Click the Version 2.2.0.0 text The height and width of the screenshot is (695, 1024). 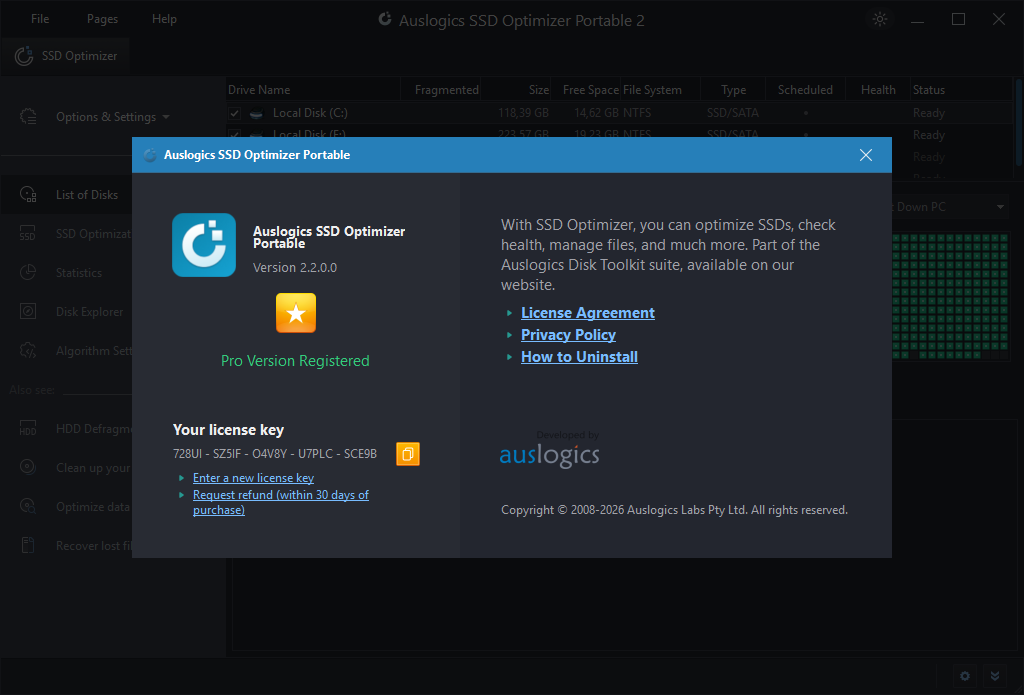point(295,267)
